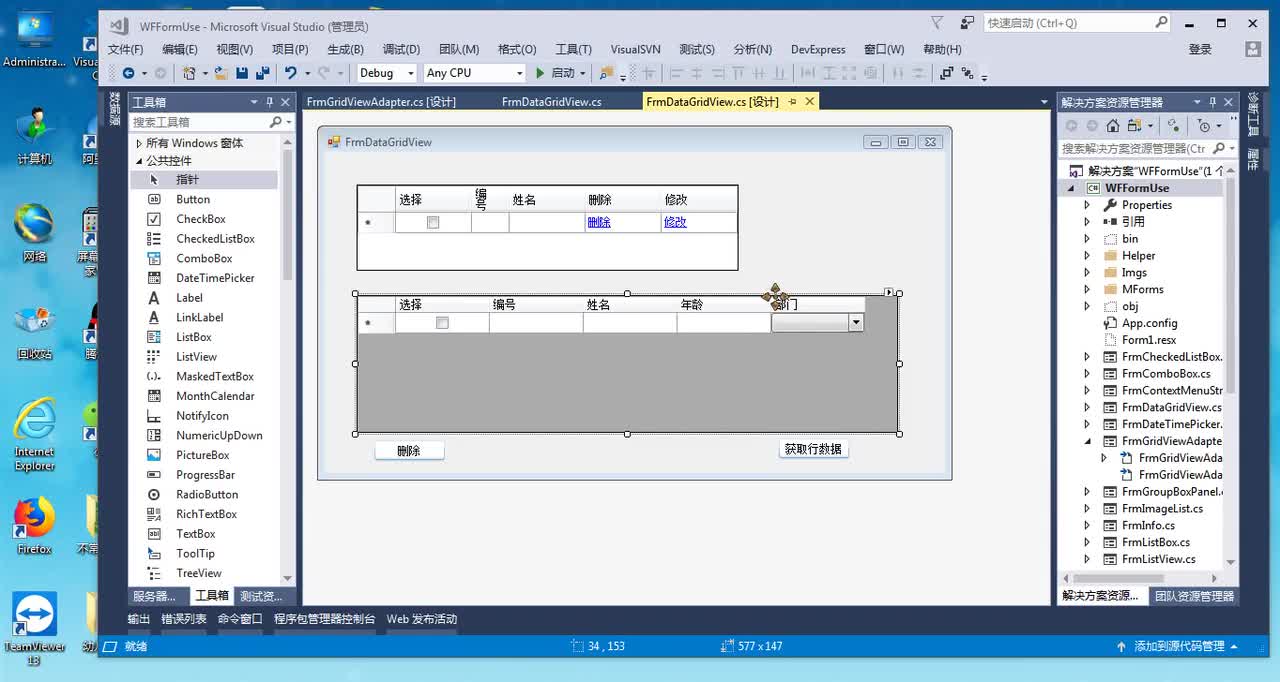Expand the MForms folder node

pos(1088,290)
